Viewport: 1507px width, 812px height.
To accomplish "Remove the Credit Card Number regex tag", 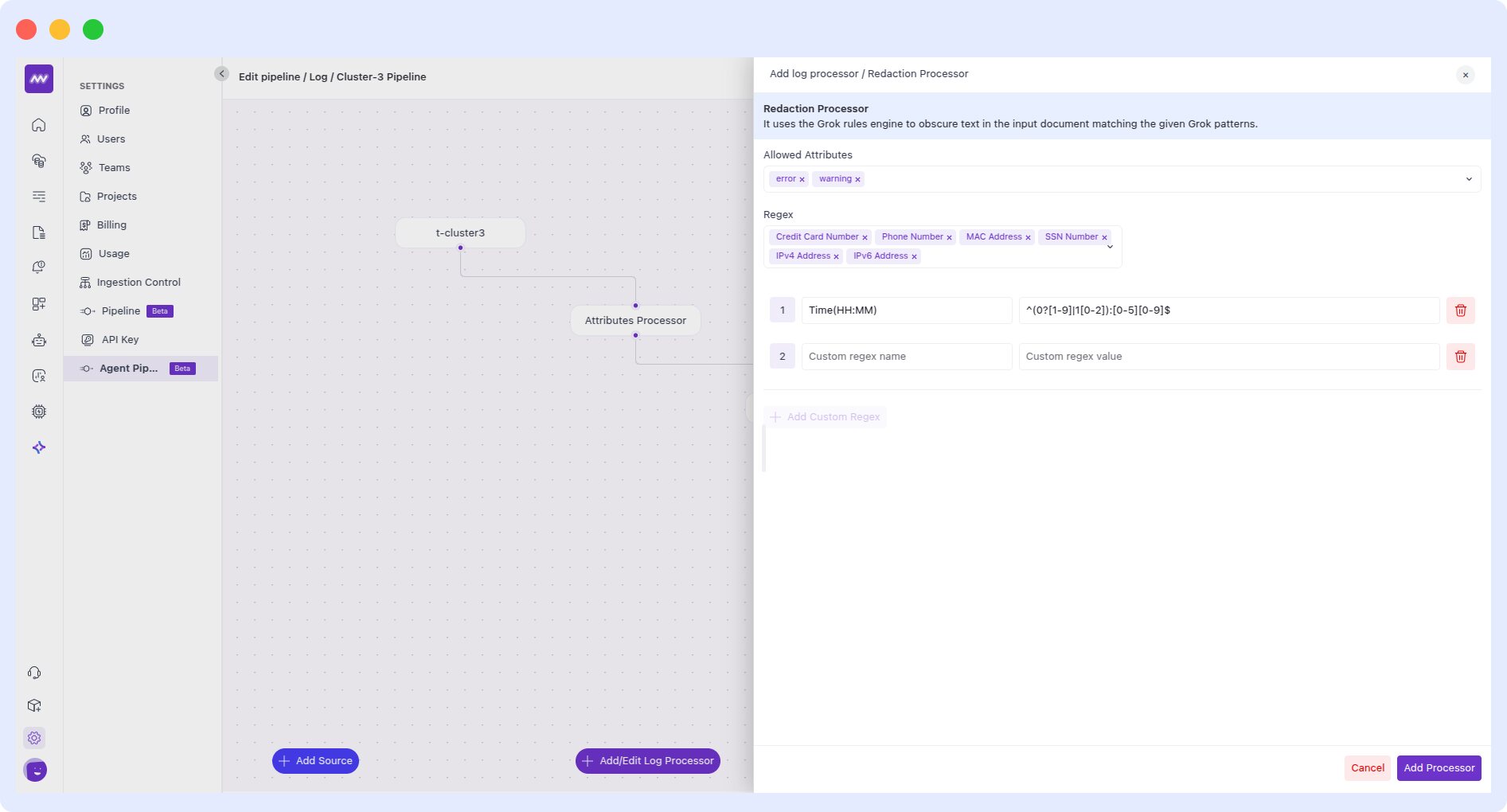I will point(865,237).
